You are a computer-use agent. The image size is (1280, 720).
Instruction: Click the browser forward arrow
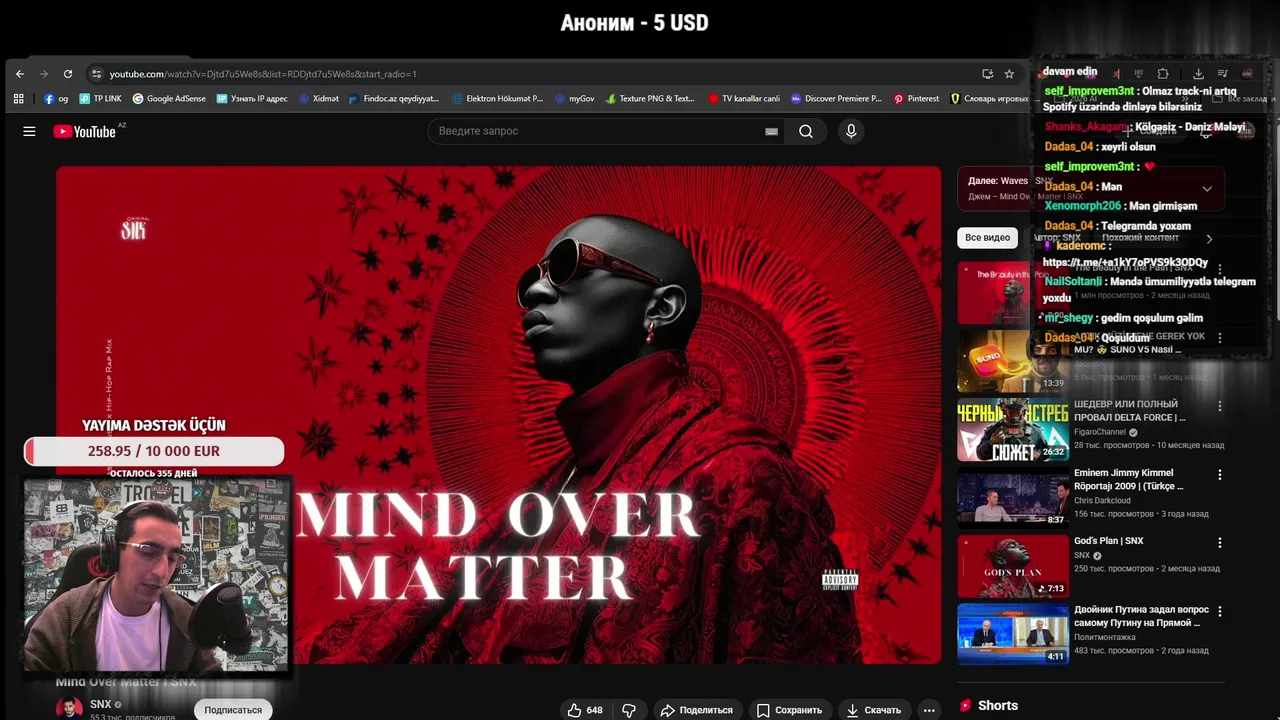coord(44,74)
